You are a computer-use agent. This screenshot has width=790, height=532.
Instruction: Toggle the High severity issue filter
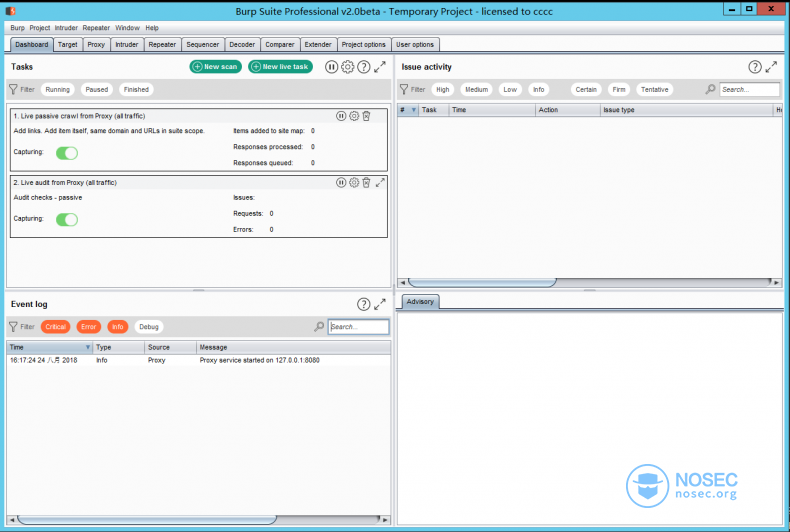tap(443, 89)
